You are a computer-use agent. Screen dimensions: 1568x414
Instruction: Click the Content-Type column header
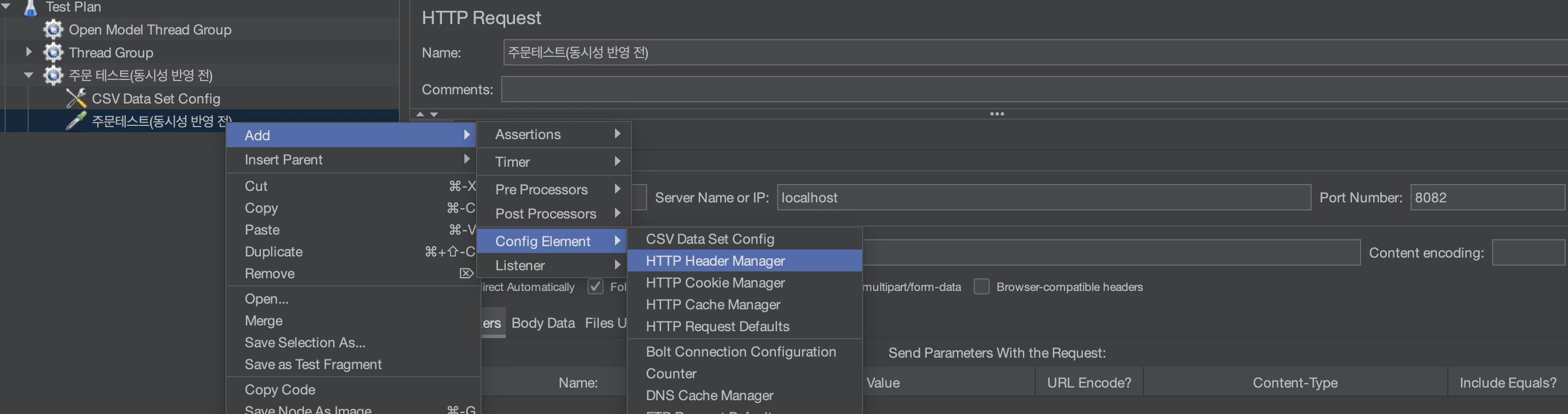(1295, 382)
